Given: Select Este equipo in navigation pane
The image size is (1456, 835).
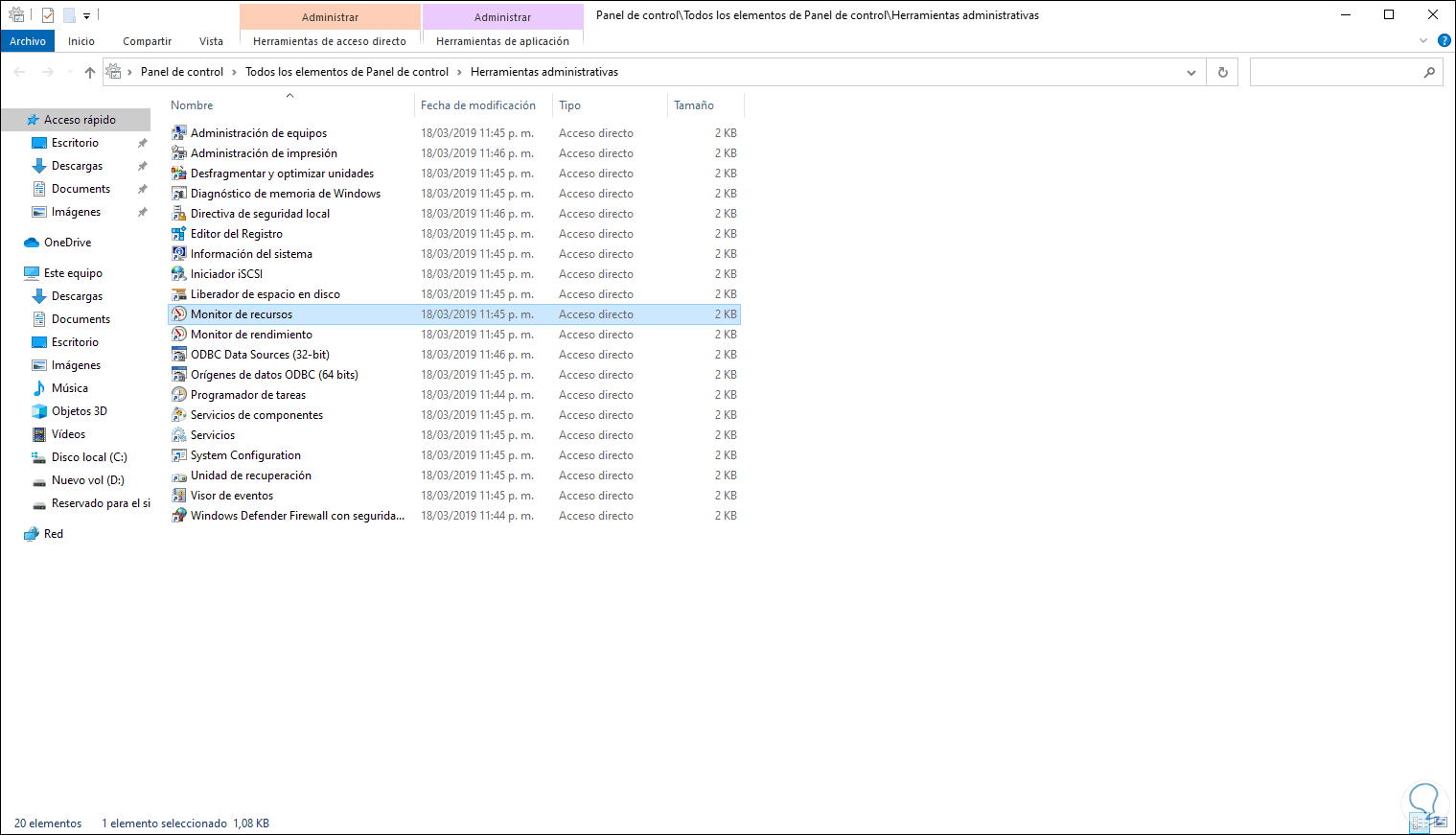Looking at the screenshot, I should [x=73, y=273].
